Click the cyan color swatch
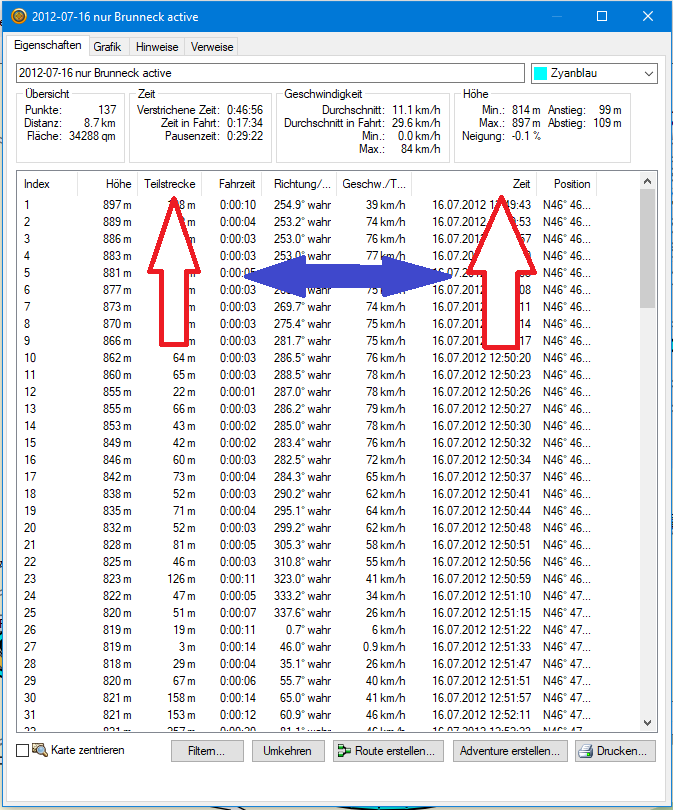 (541, 74)
